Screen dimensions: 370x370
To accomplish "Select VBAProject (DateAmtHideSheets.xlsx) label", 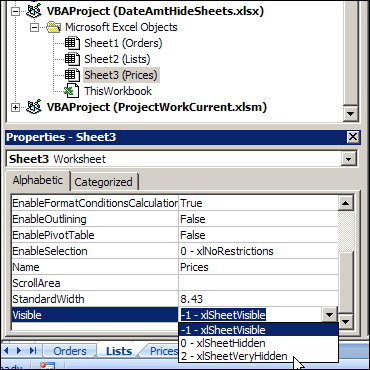I will (x=155, y=11).
